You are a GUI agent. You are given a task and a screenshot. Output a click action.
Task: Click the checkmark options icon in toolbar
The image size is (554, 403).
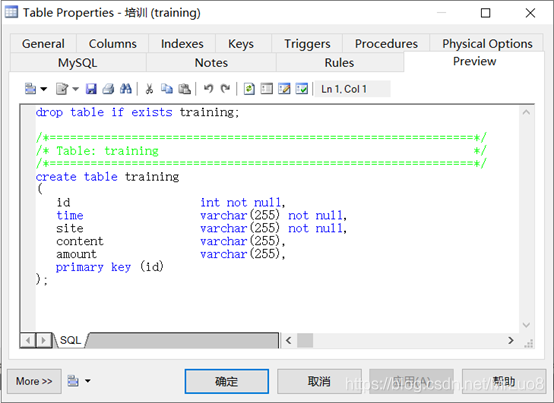tap(302, 89)
